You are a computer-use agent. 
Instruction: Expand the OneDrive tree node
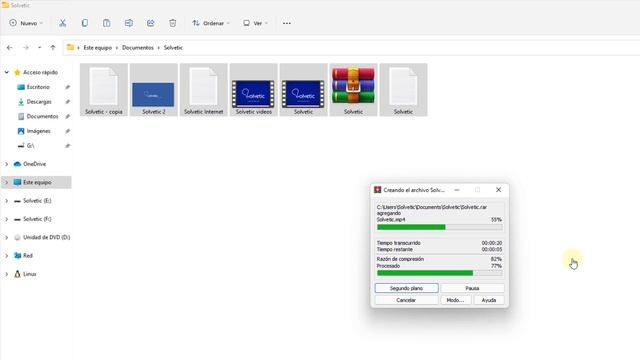(7, 164)
